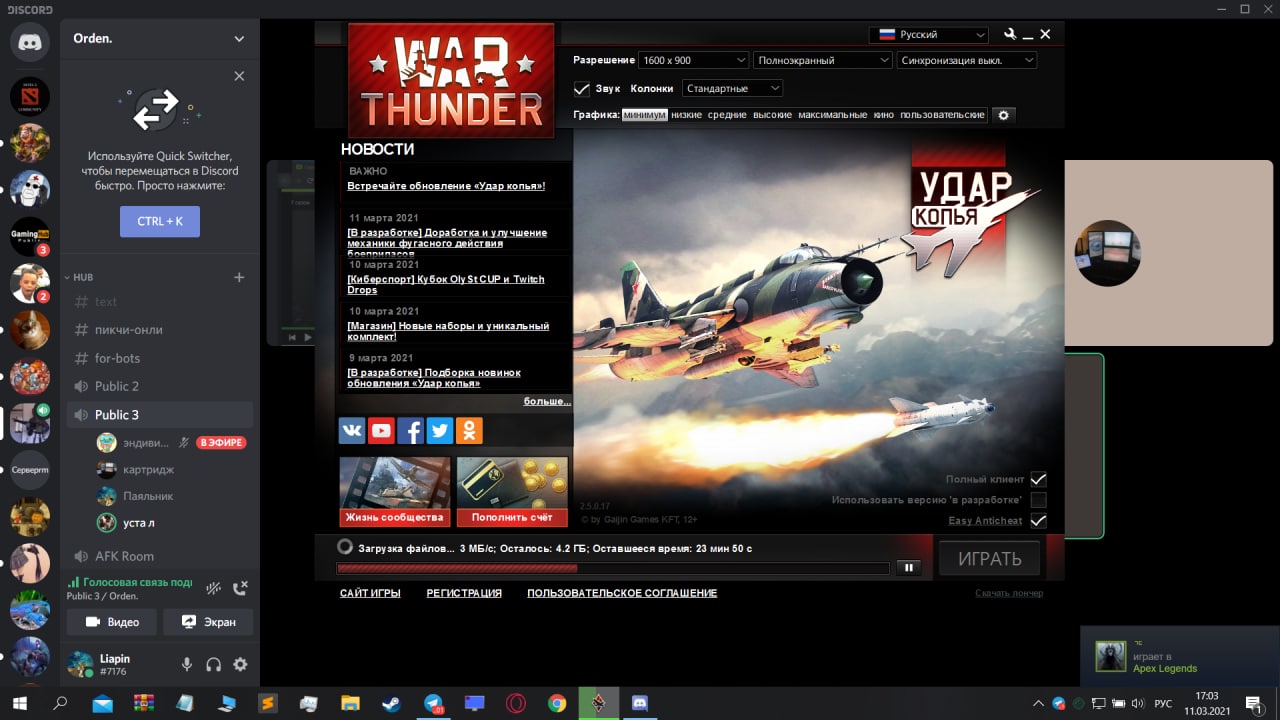
Task: Deafen headphones in Discord user panel
Action: (213, 664)
